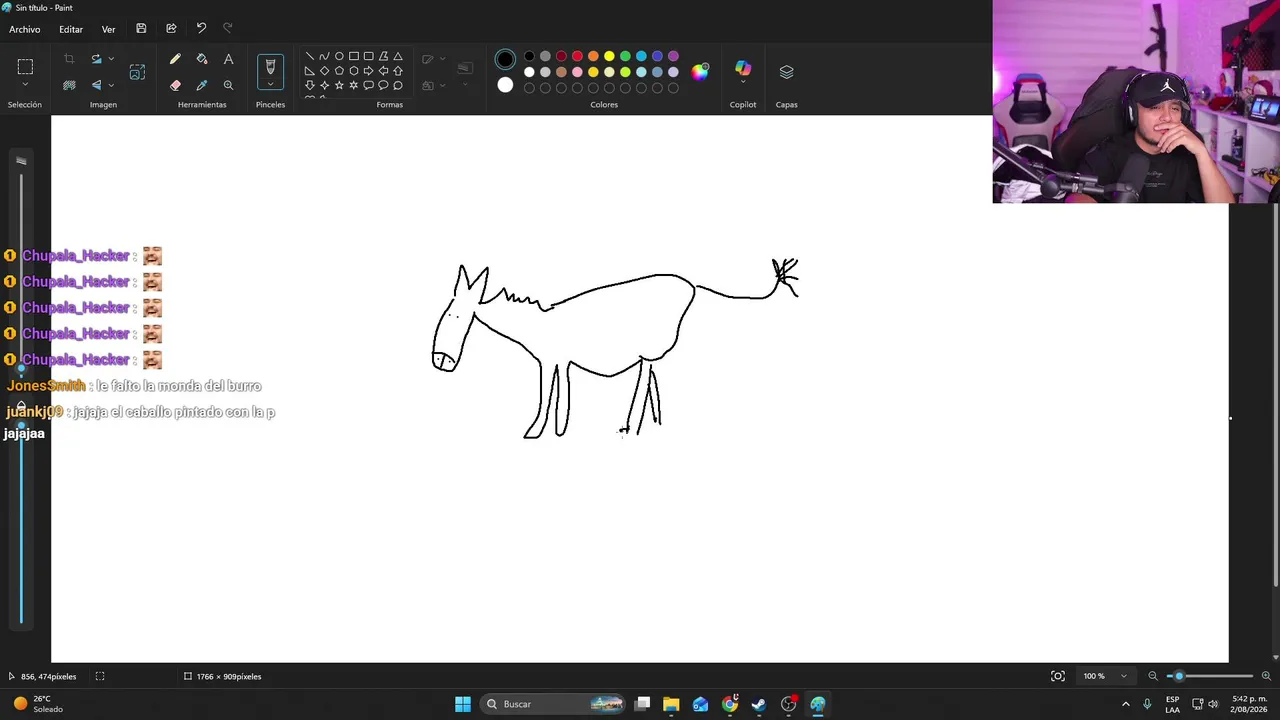Zoom in with the plus icon

[1266, 676]
